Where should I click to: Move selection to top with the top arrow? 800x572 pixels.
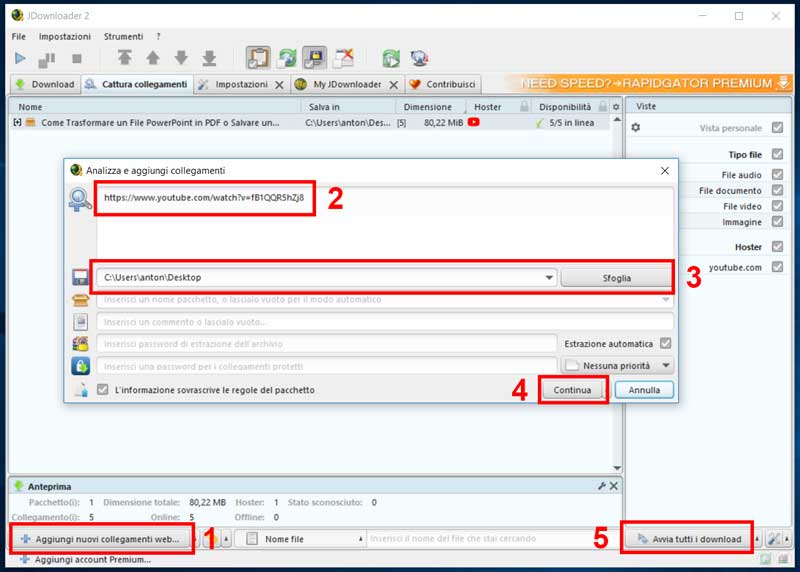[124, 58]
